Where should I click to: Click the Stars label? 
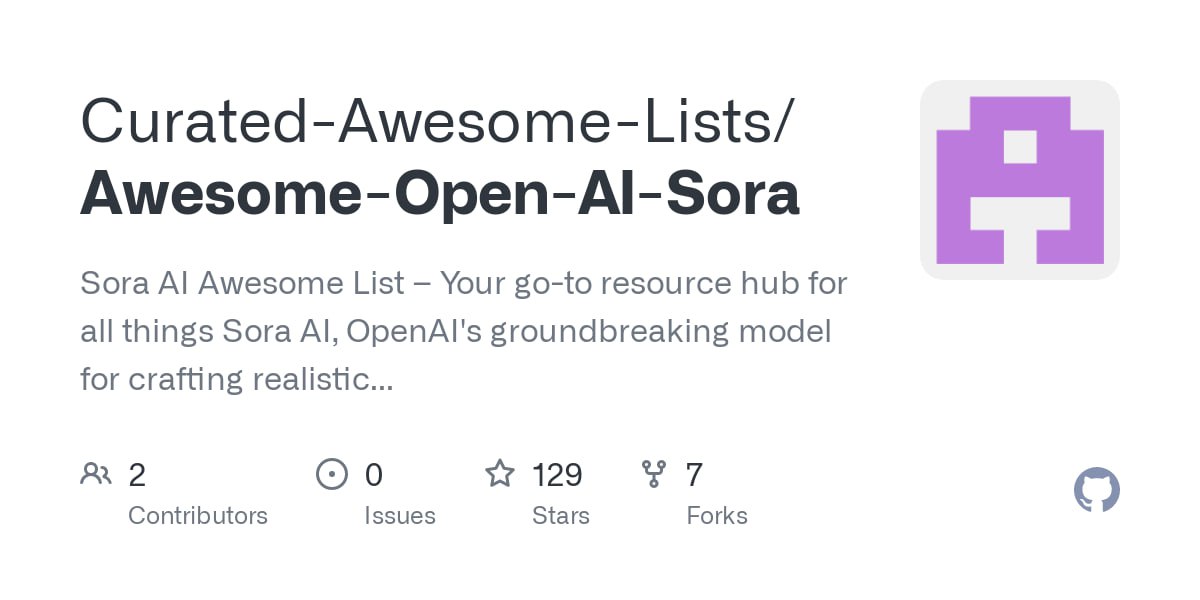[x=561, y=516]
